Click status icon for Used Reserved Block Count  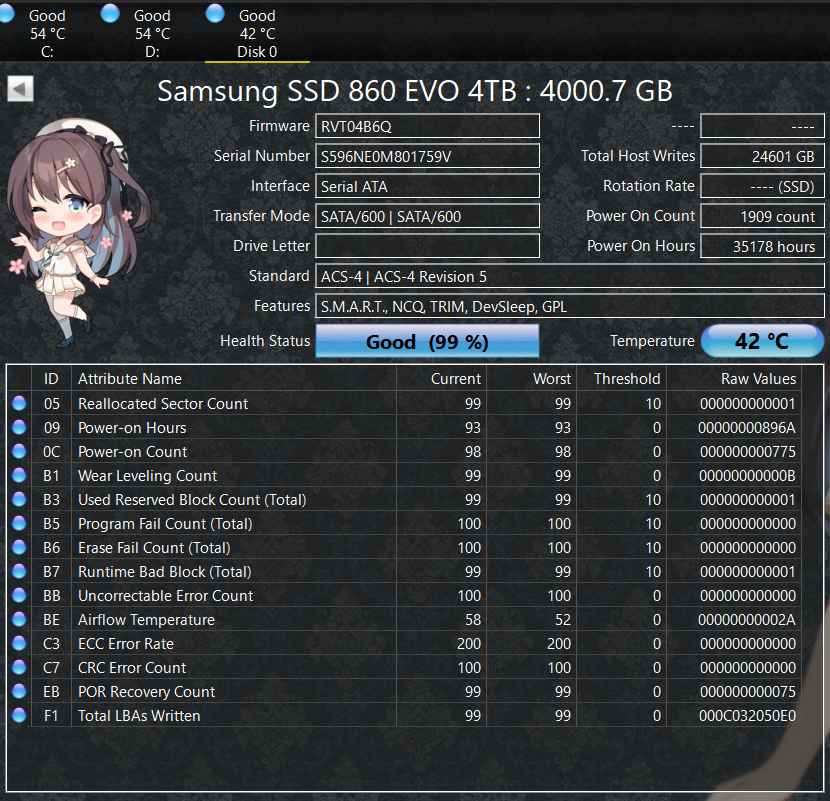[x=19, y=499]
